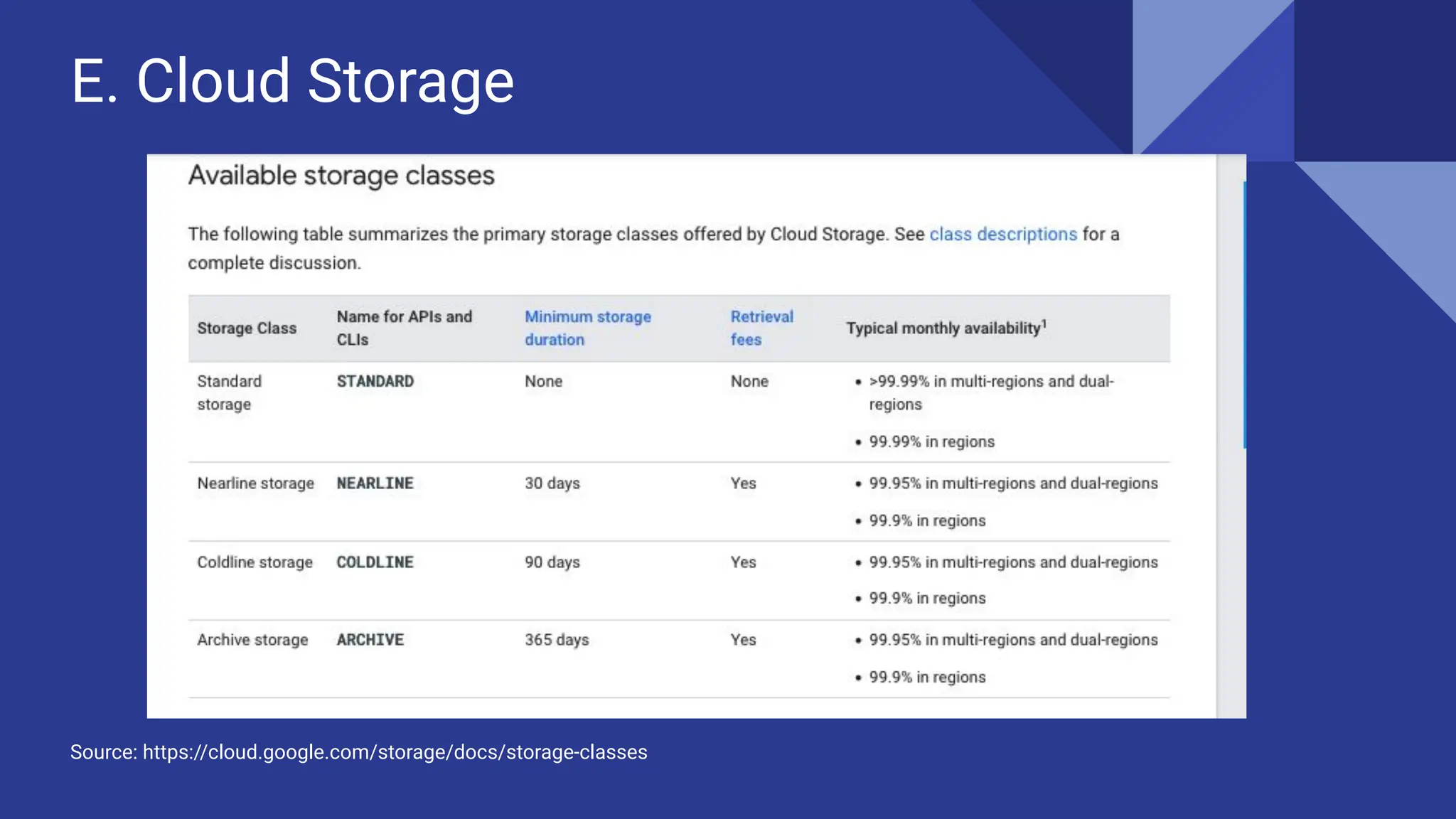Select the Coldline storage cell
This screenshot has width=1456, height=819.
click(255, 562)
